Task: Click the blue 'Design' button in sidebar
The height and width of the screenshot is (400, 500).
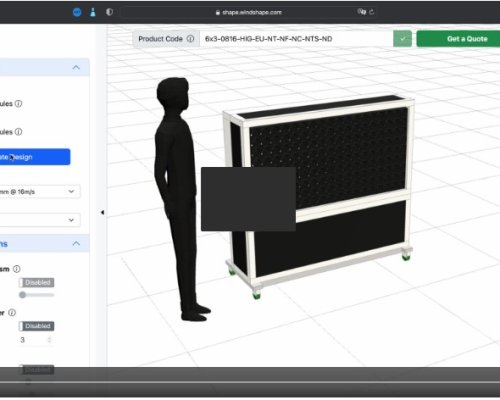Action: pos(35,157)
